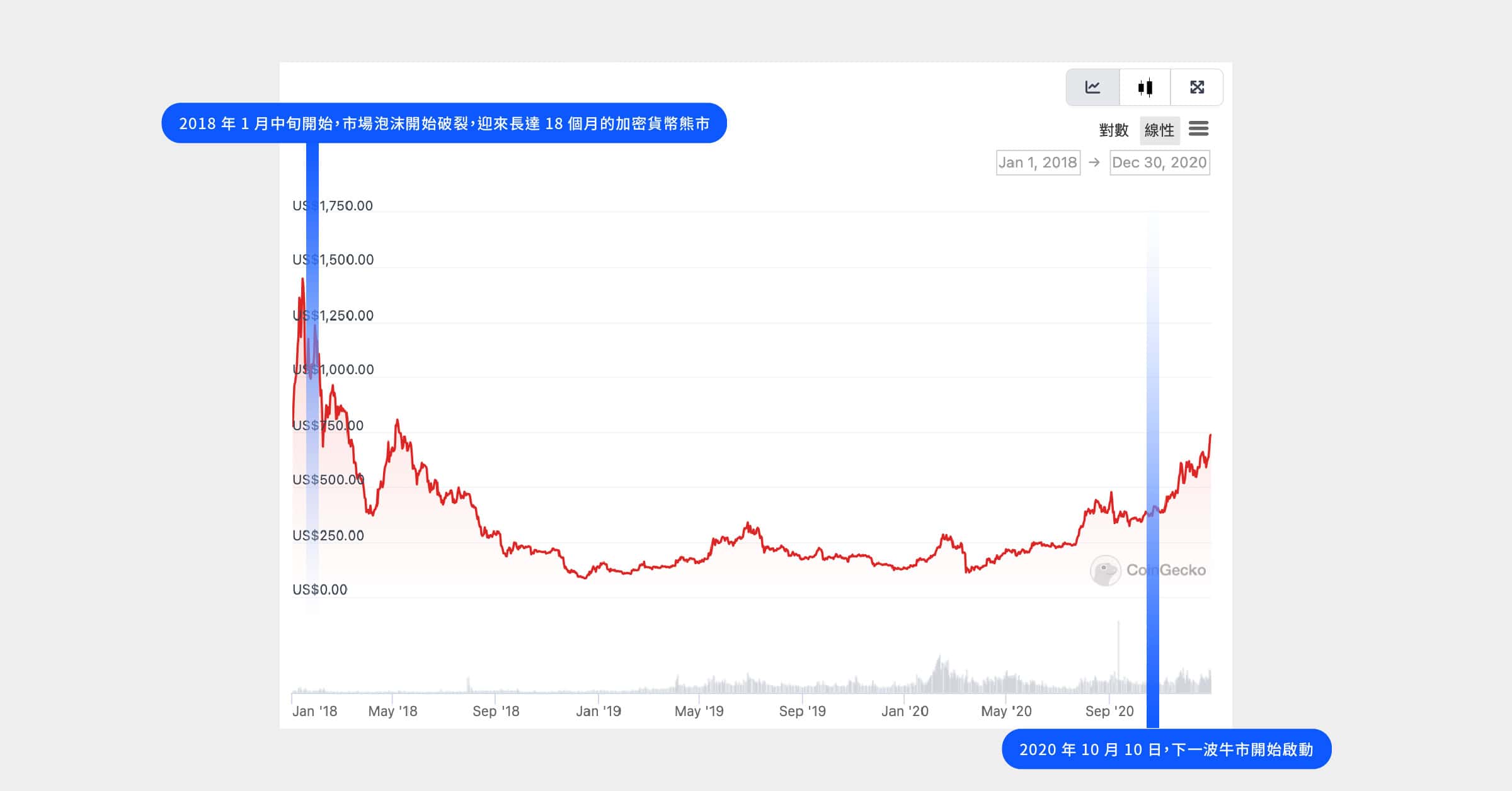
Task: Expand the chart to fullscreen
Action: [x=1197, y=88]
